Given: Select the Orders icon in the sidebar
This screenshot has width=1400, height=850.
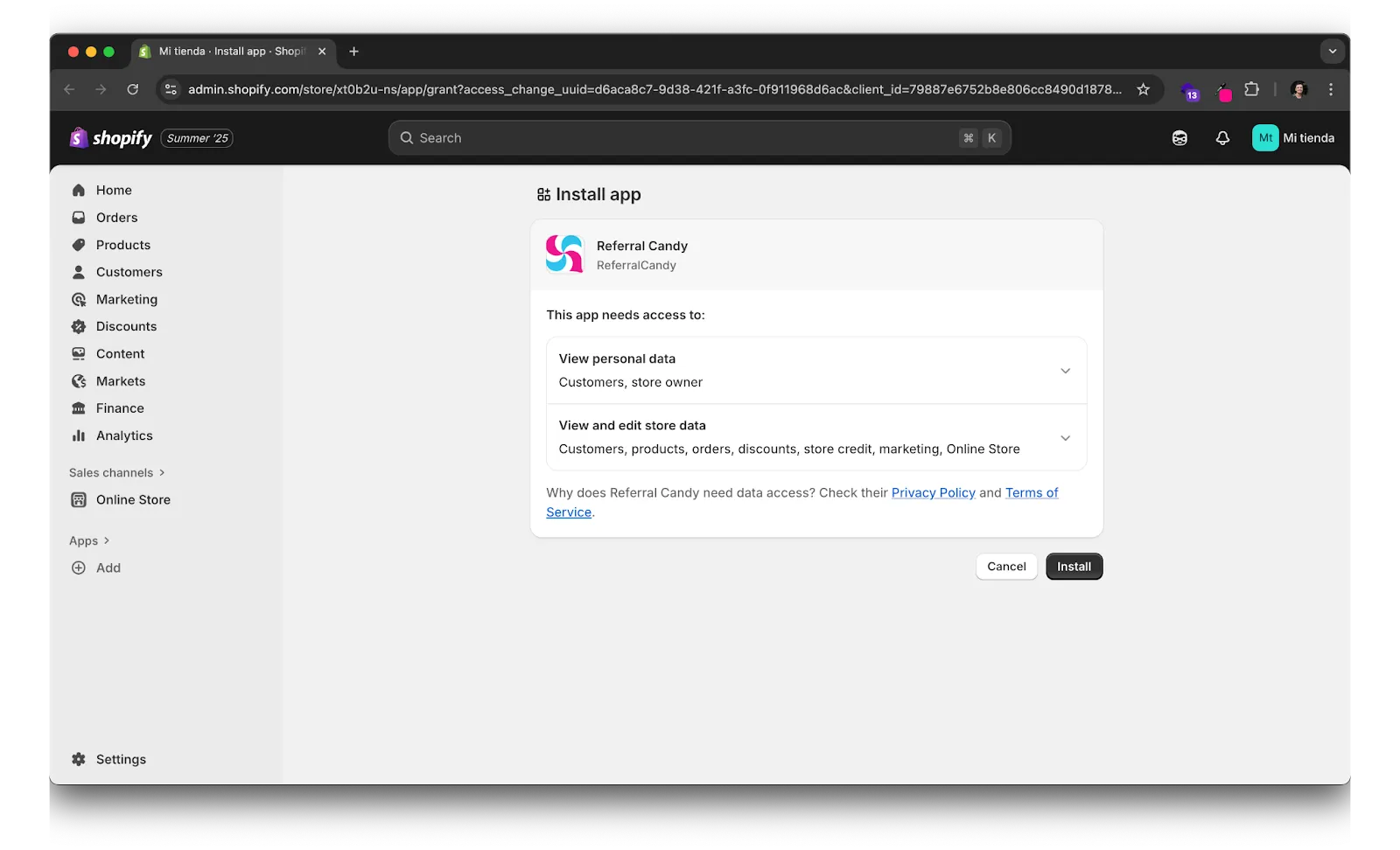Looking at the screenshot, I should click(79, 217).
